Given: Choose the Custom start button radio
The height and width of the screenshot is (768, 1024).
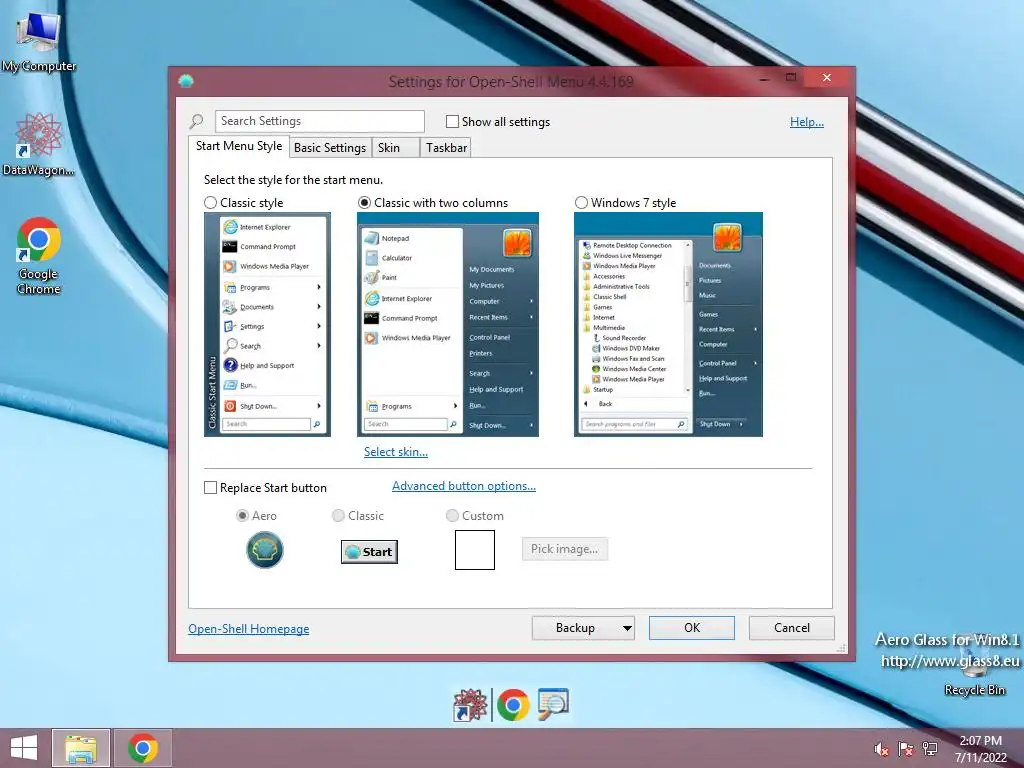Looking at the screenshot, I should 452,516.
